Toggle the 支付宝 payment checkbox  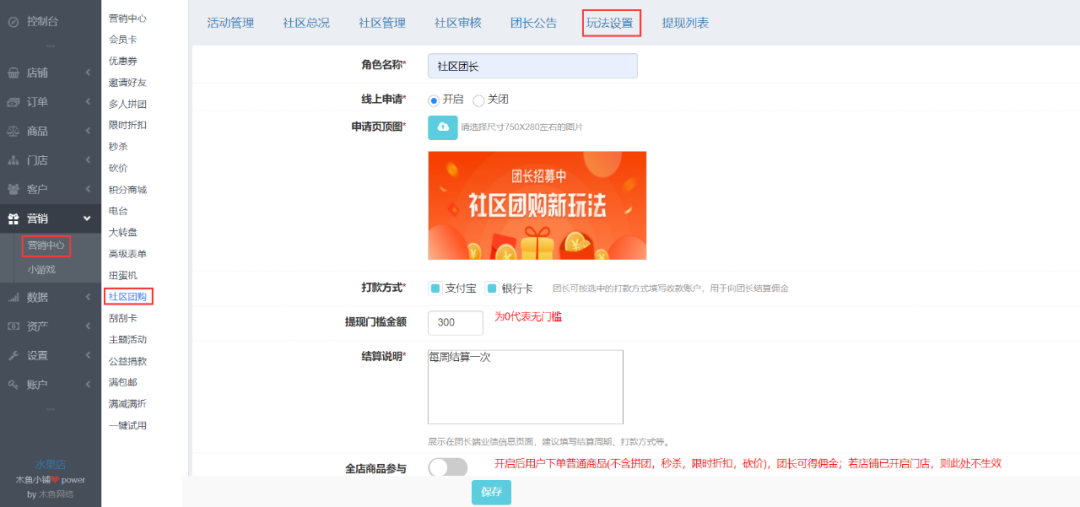(x=435, y=288)
